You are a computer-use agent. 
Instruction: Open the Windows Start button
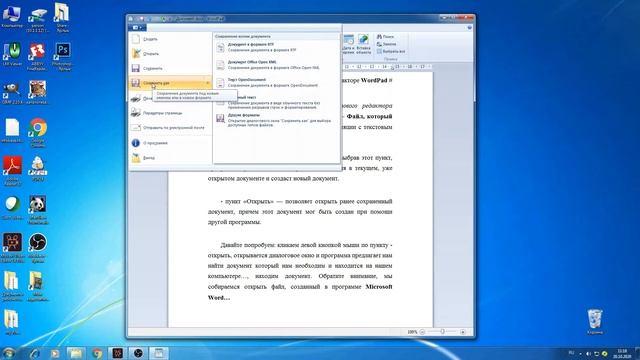point(9,353)
